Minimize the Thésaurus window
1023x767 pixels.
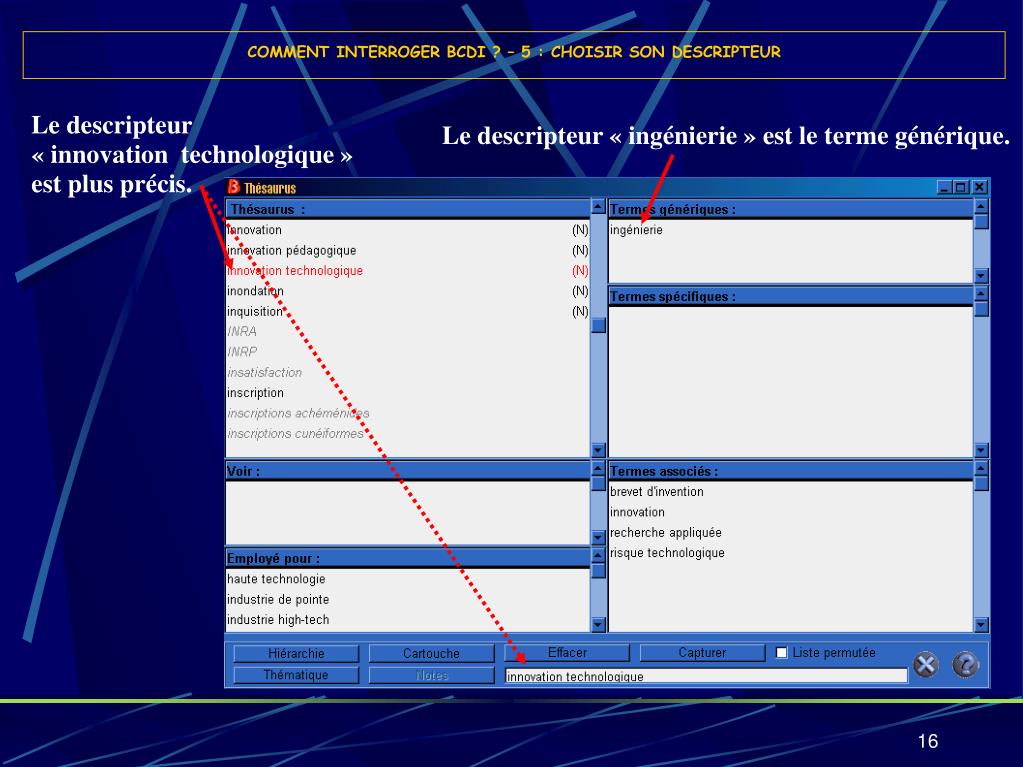pos(944,188)
